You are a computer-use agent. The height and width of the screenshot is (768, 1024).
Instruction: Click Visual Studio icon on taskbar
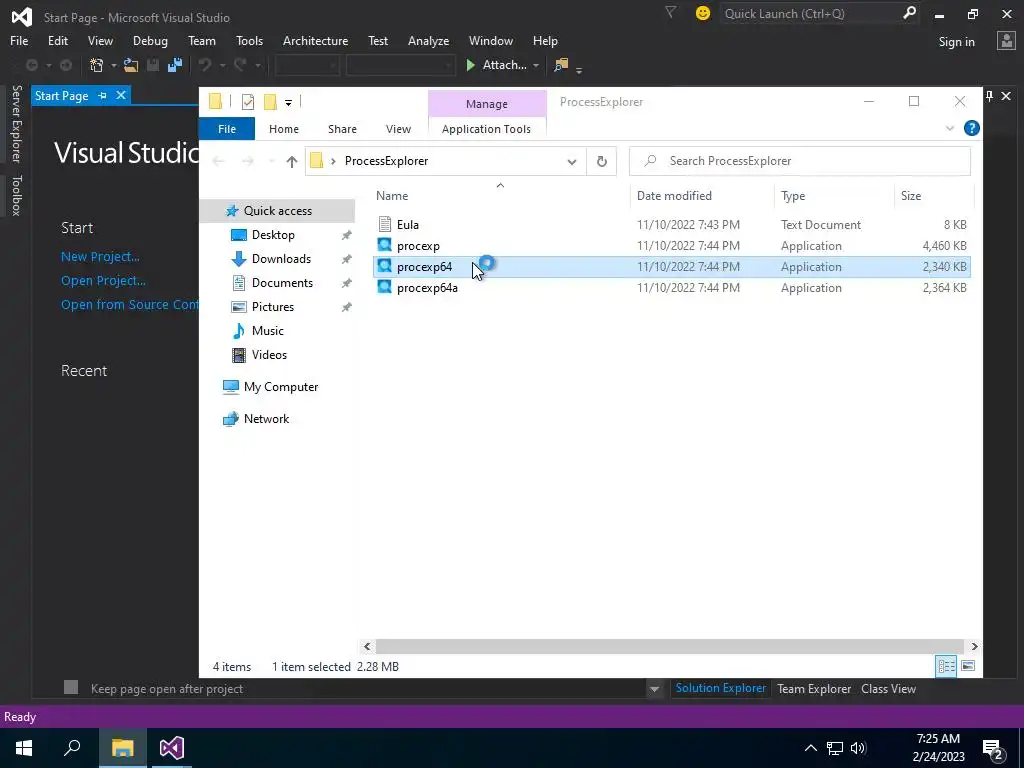pyautogui.click(x=172, y=748)
